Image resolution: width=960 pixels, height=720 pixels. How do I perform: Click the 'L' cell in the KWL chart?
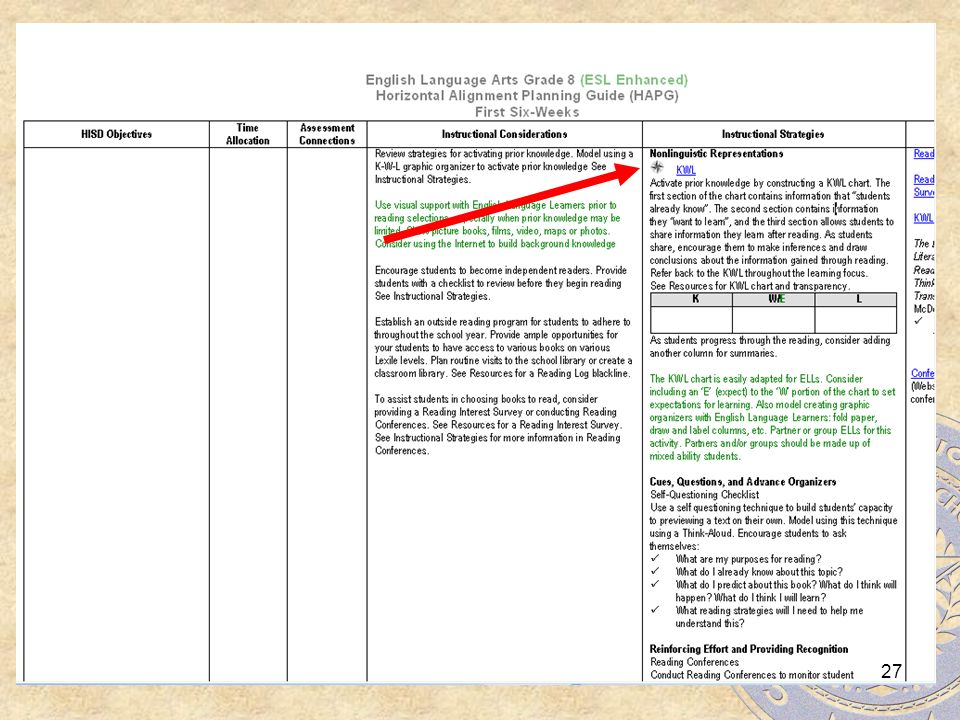pos(856,299)
